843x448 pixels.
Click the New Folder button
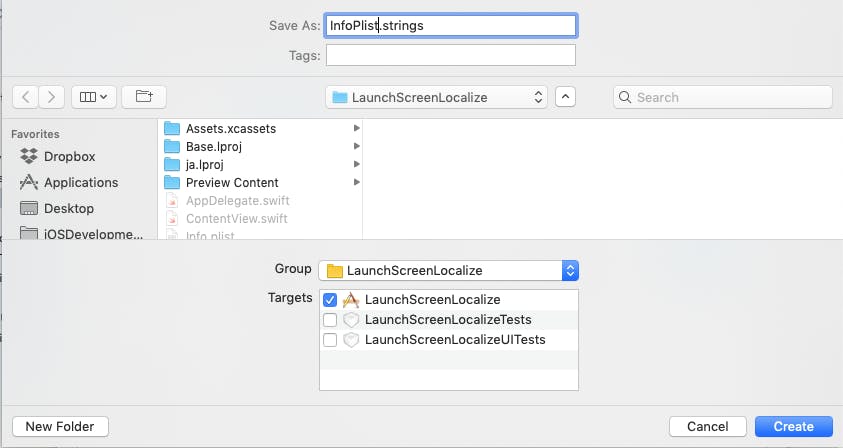pyautogui.click(x=60, y=426)
